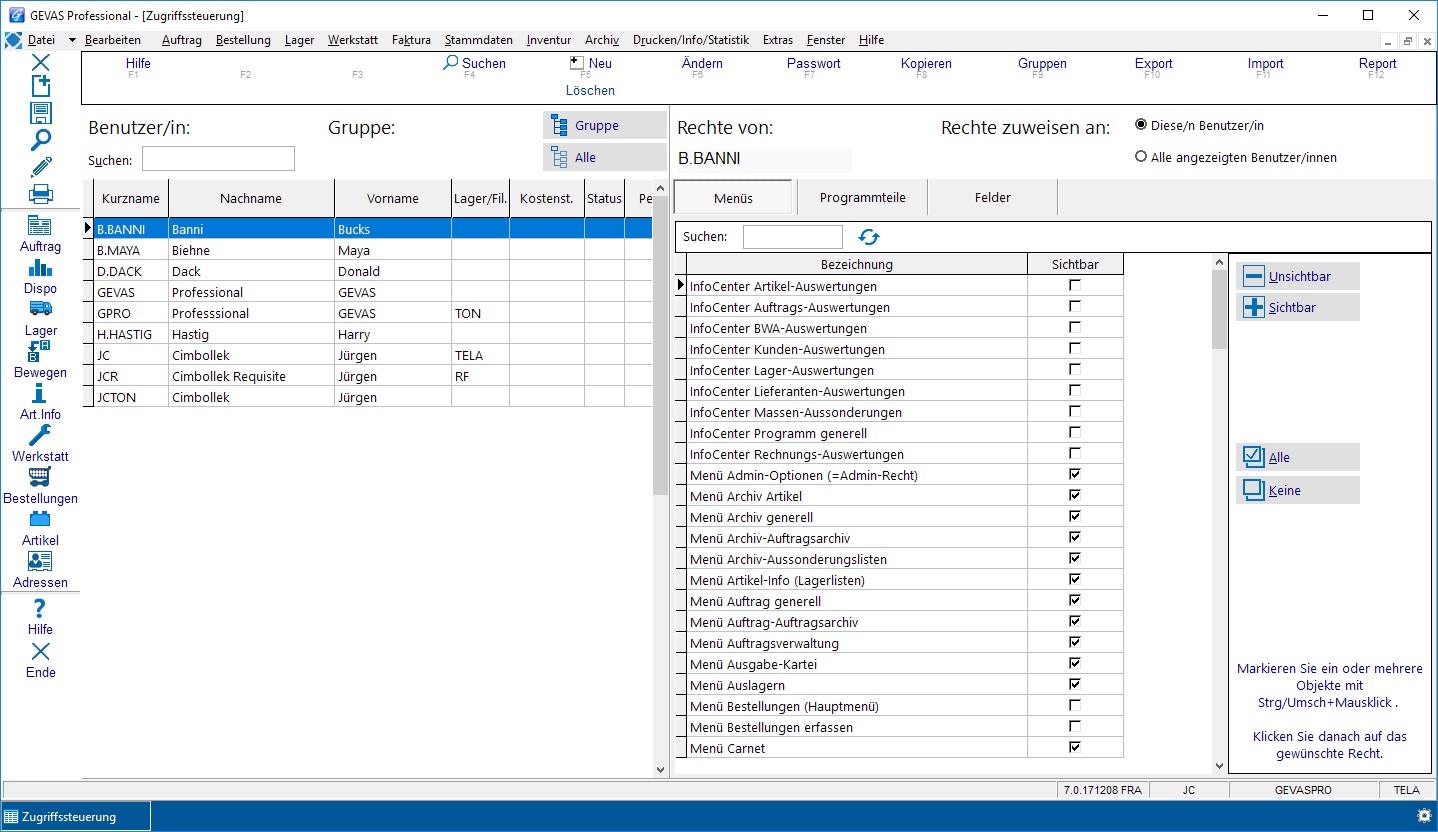Open the dropdown arrow next to Datei
Viewport: 1438px width, 832px height.
(x=72, y=40)
